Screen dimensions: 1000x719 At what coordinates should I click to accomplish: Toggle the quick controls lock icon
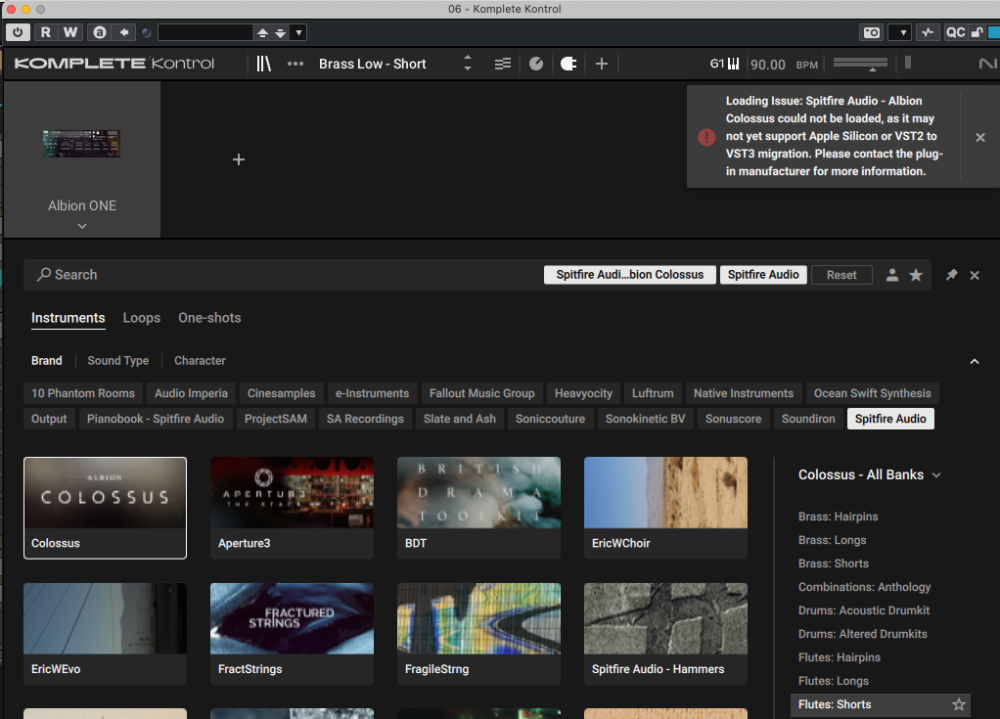coord(976,33)
